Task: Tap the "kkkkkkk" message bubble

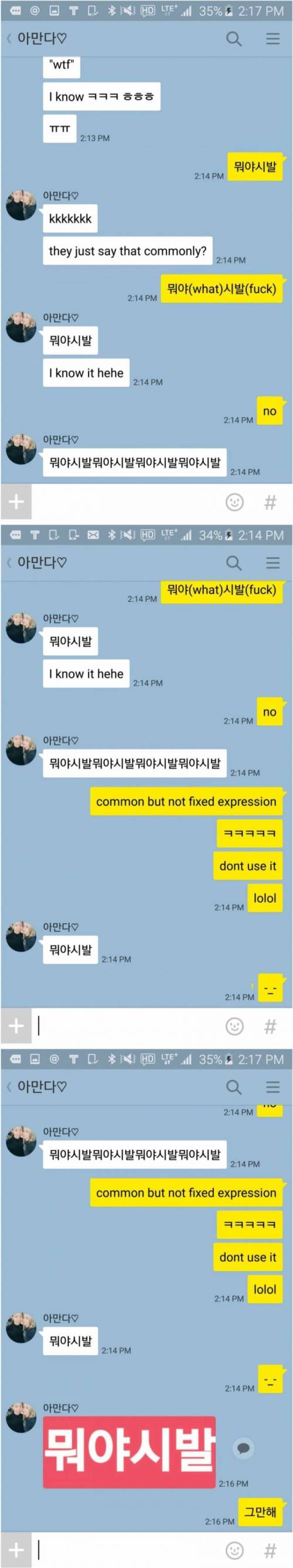Action: pyautogui.click(x=70, y=219)
